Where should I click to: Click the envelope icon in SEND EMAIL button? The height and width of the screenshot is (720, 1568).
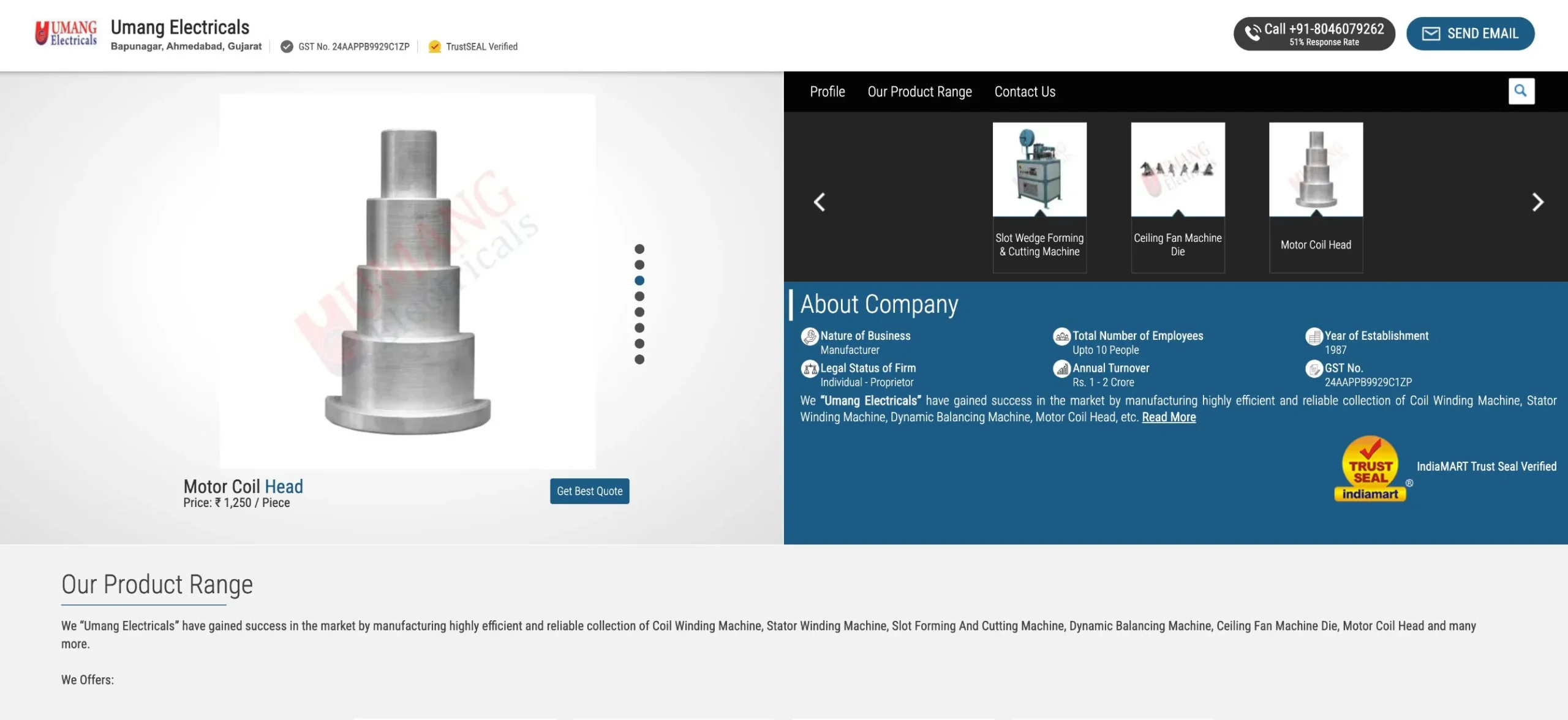point(1432,34)
